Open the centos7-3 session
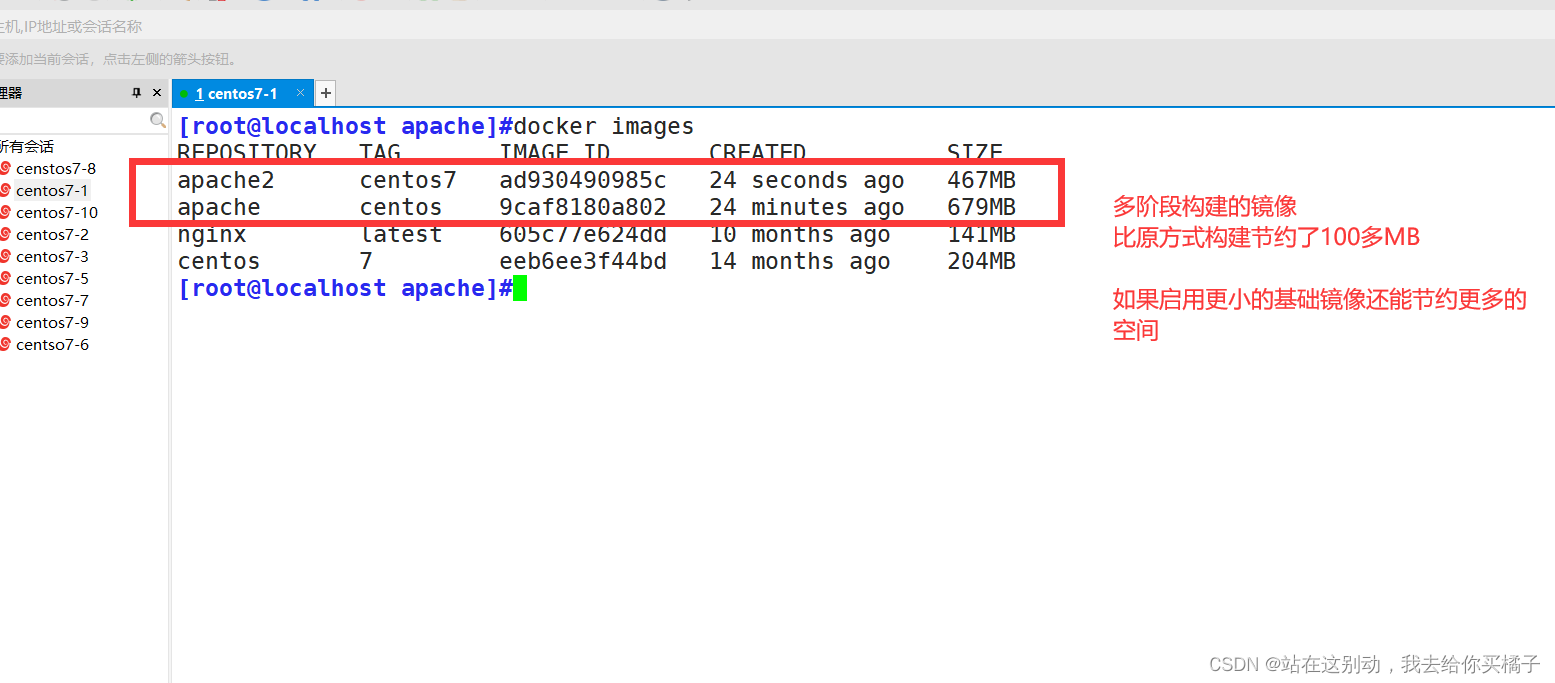The height and width of the screenshot is (683, 1555). pyautogui.click(x=51, y=256)
